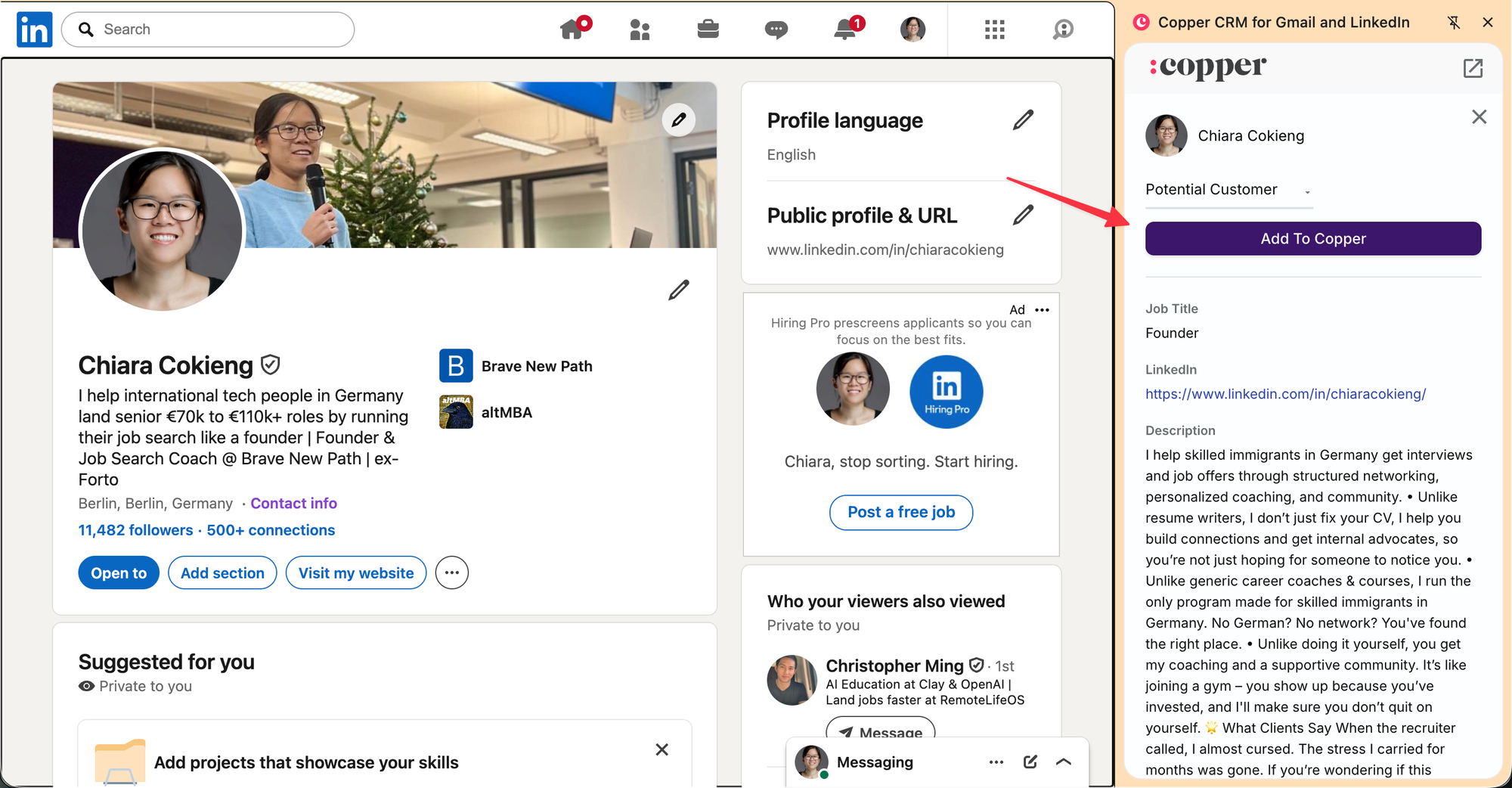Open the Messaging speech bubble in navbar
Image resolution: width=1512 pixels, height=788 pixels.
tap(776, 29)
